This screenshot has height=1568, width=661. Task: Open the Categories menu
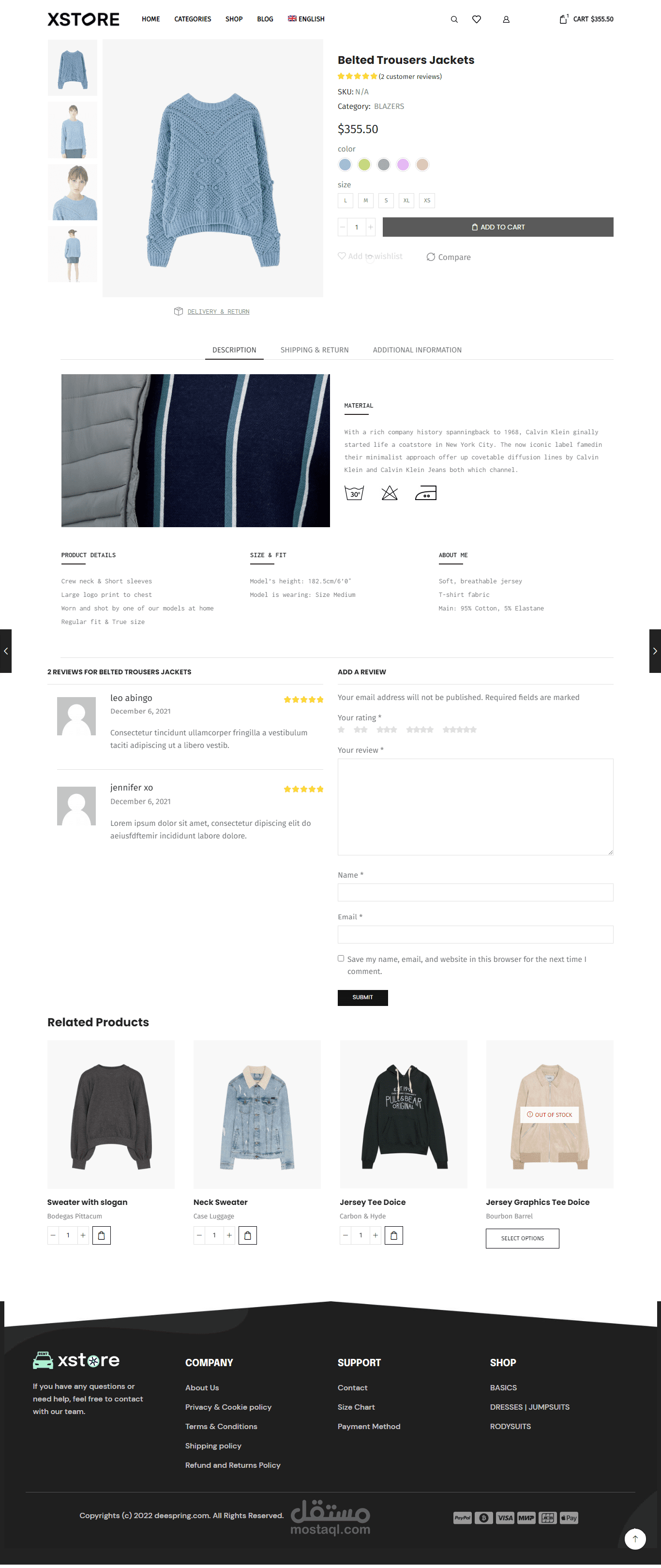click(192, 19)
